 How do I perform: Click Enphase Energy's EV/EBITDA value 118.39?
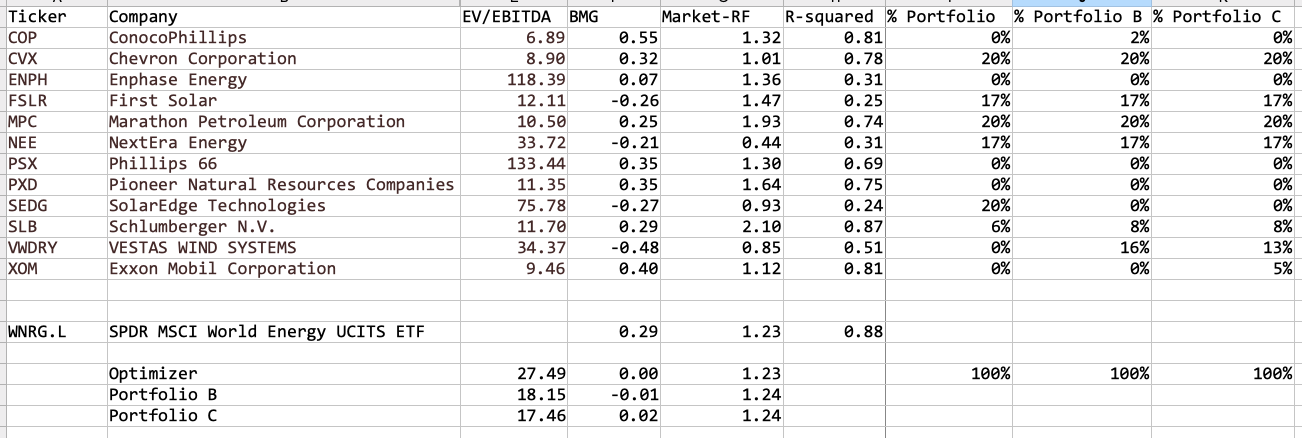point(514,79)
